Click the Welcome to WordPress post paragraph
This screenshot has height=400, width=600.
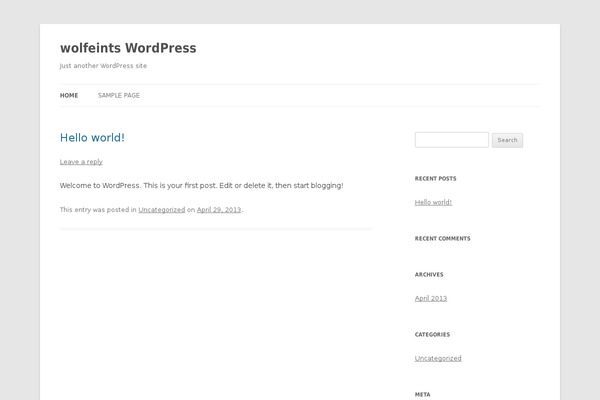202,186
